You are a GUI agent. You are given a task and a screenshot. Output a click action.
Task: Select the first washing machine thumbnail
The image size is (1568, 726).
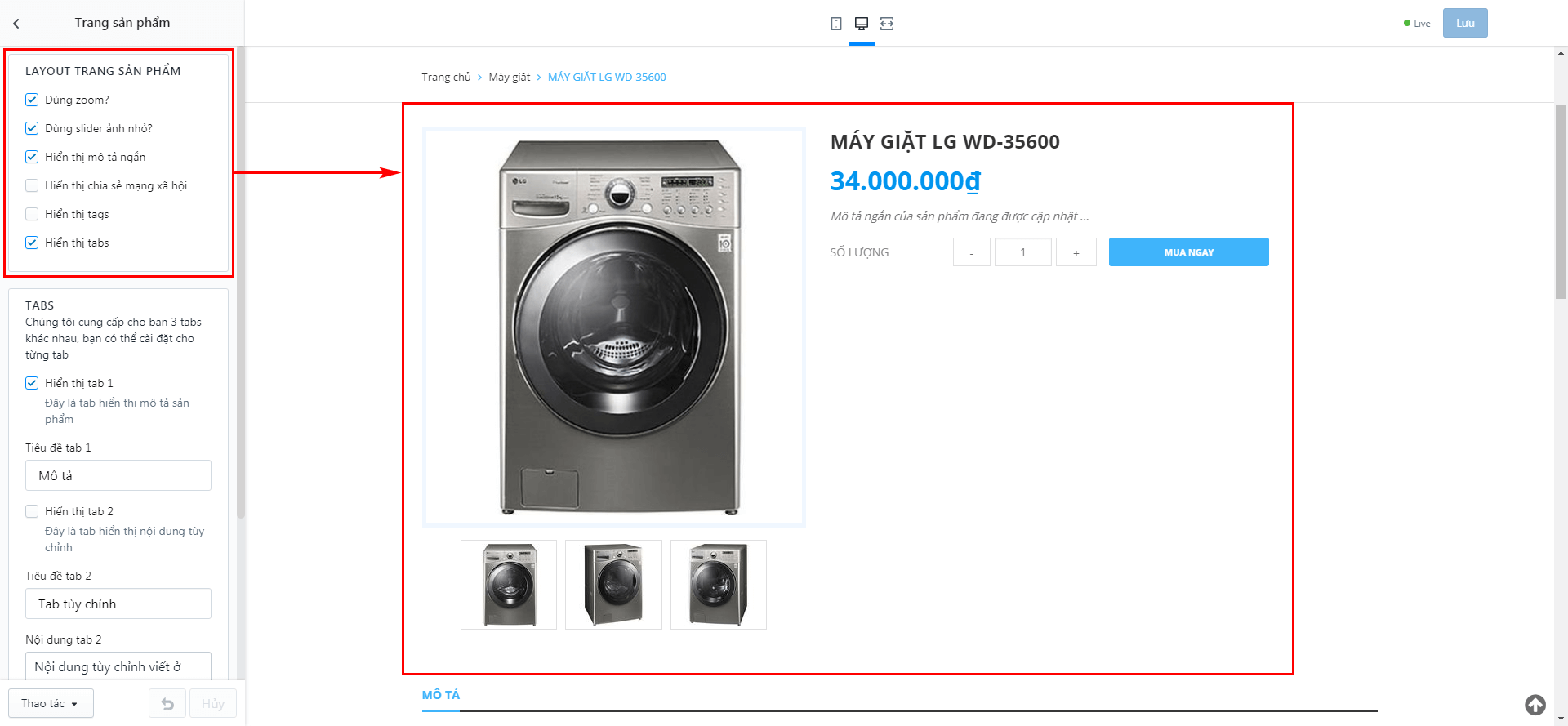pyautogui.click(x=509, y=585)
